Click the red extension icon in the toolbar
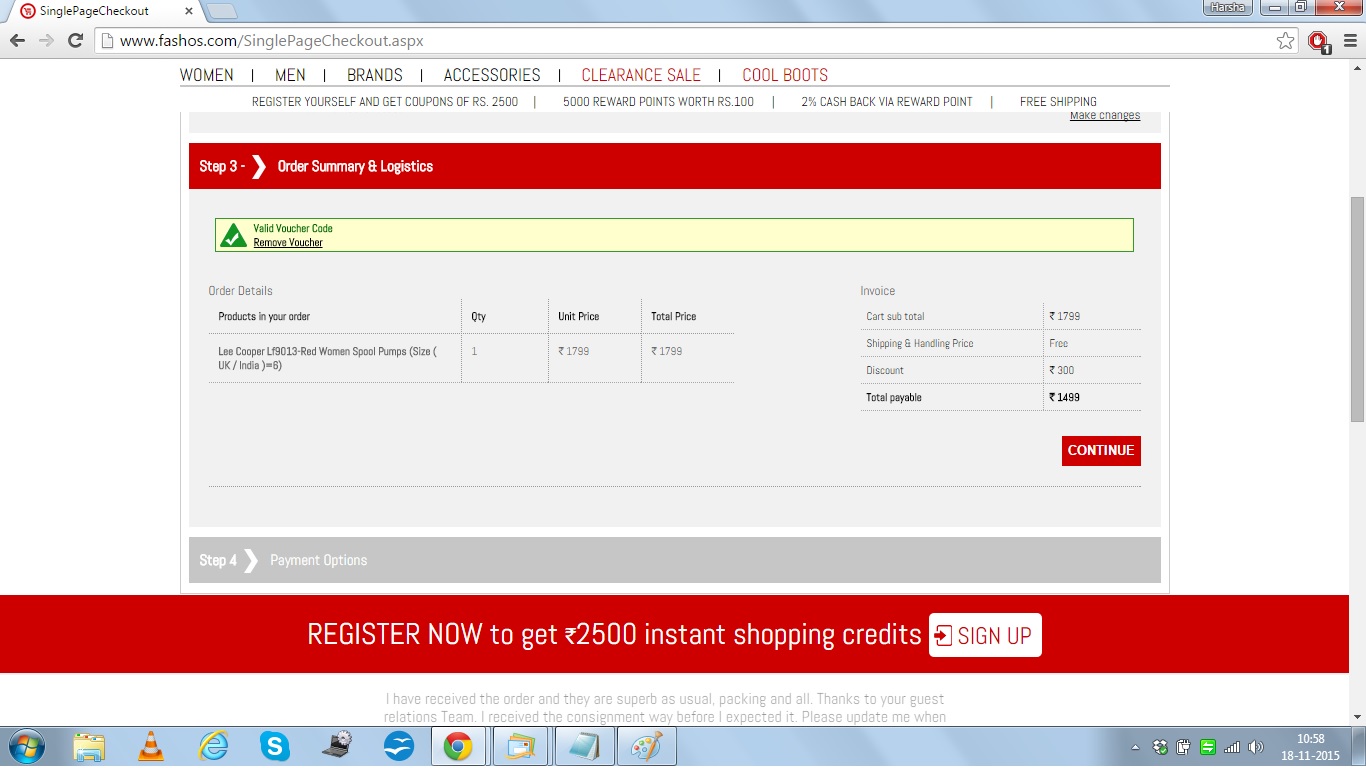1366x768 pixels. coord(1319,41)
